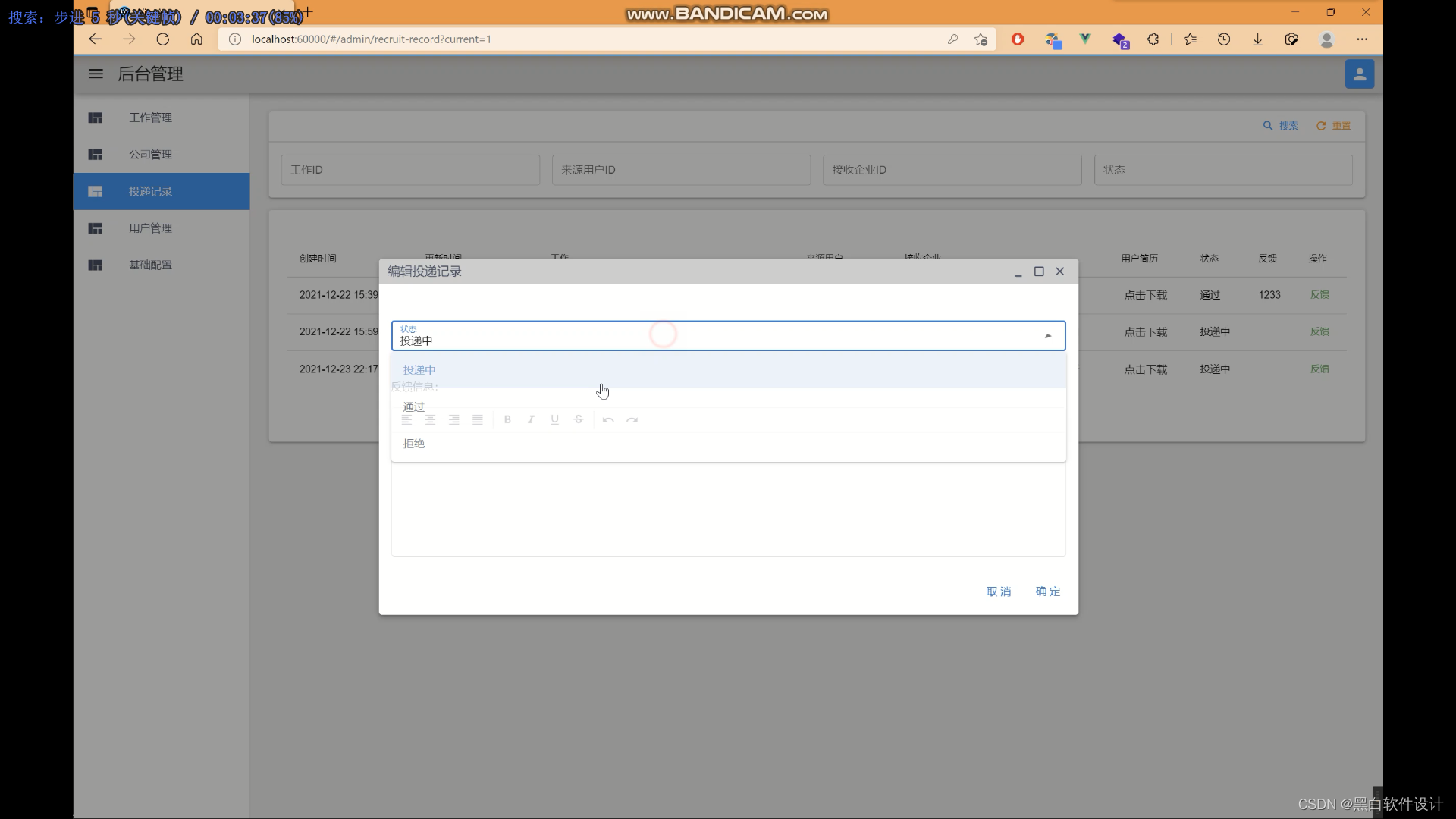This screenshot has width=1456, height=819.
Task: Click the Vue devtools extension icon
Action: point(1085,39)
